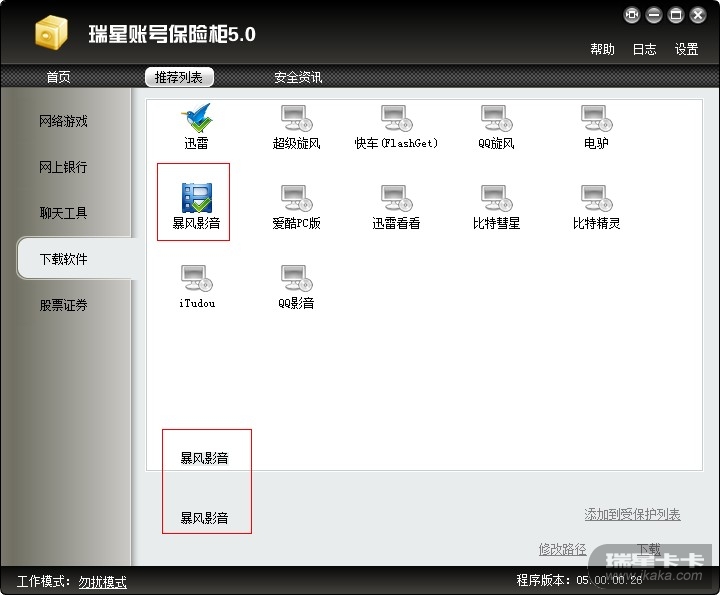Select the 迅雷看看 program icon
The image size is (720, 595).
pos(397,198)
